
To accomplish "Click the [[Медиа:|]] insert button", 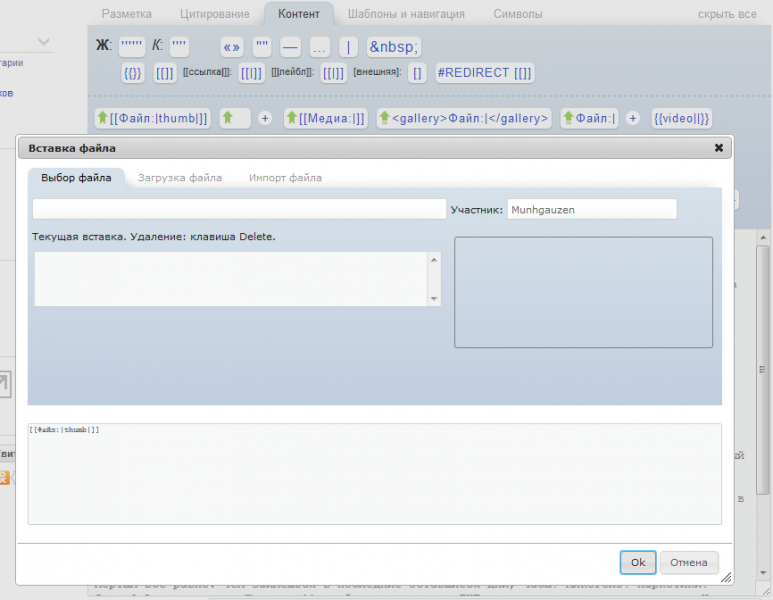I will [x=325, y=118].
